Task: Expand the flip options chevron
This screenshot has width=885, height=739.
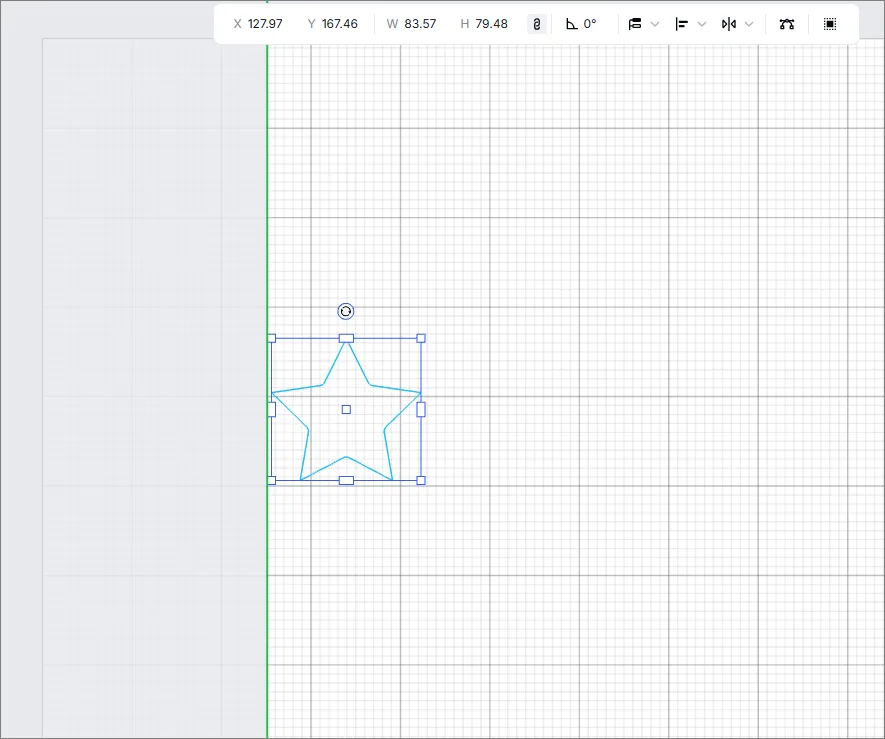Action: coord(749,24)
